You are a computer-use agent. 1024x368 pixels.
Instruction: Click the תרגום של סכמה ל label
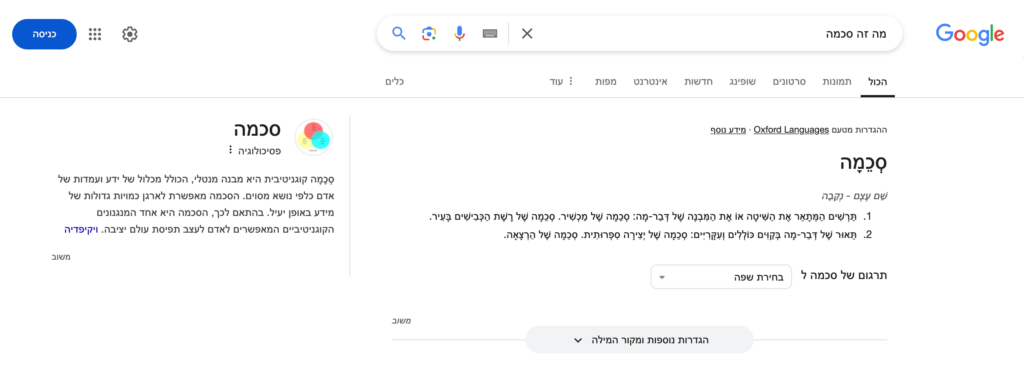844,275
